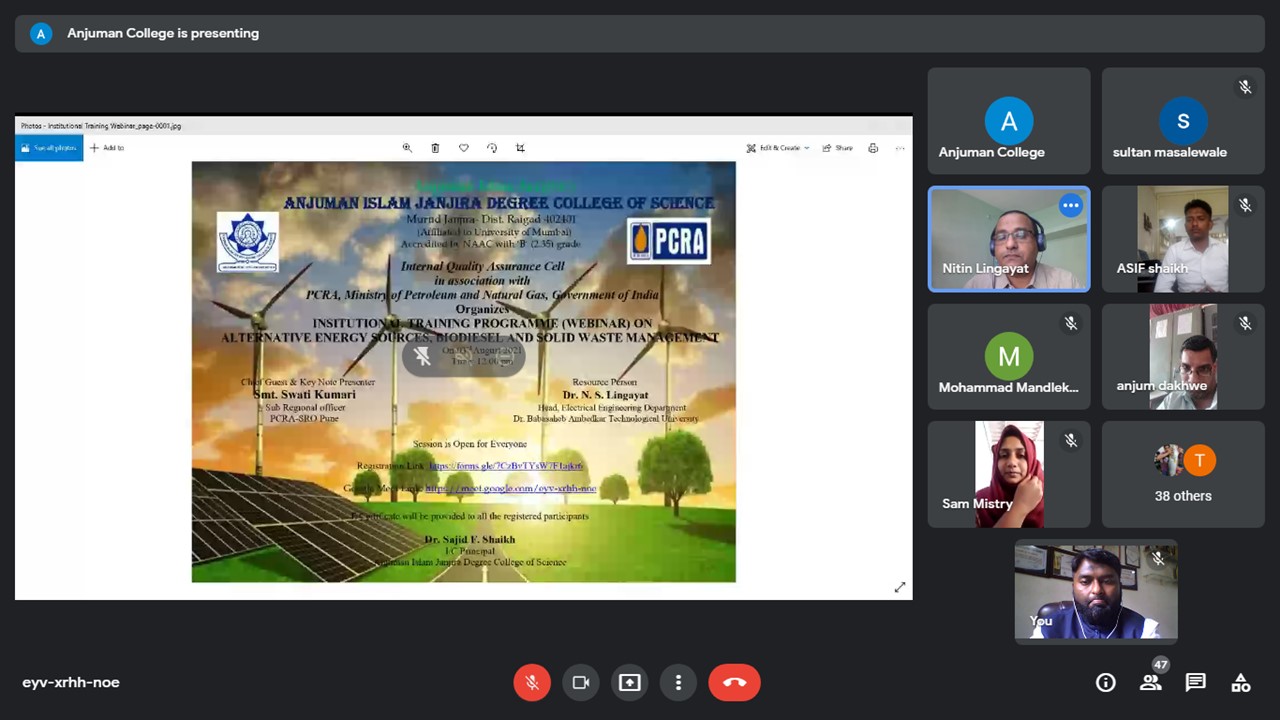This screenshot has width=1280, height=720.
Task: Open the more options three-dot menu
Action: [x=678, y=682]
